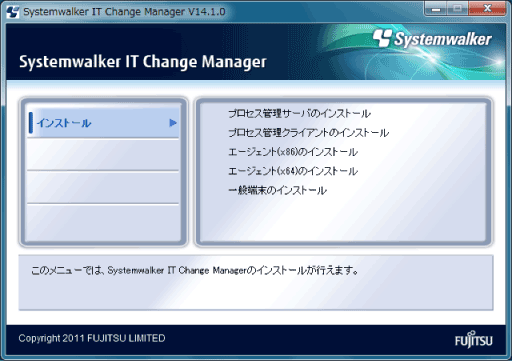Minimize the installer window
512x361 pixels.
tap(435, 9)
